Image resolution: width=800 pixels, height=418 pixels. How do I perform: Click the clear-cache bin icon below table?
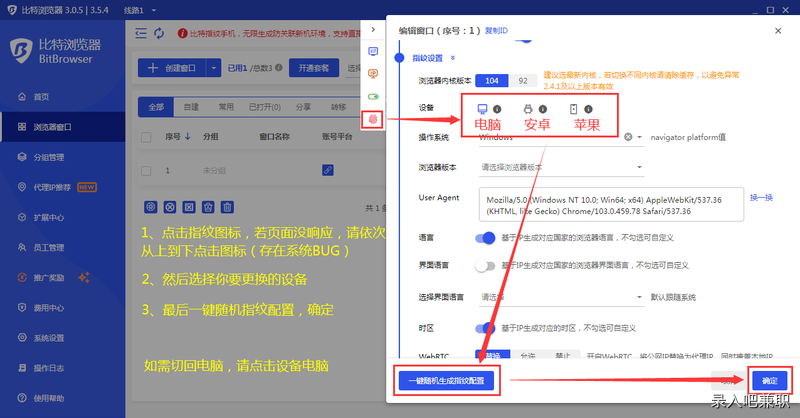coord(208,207)
